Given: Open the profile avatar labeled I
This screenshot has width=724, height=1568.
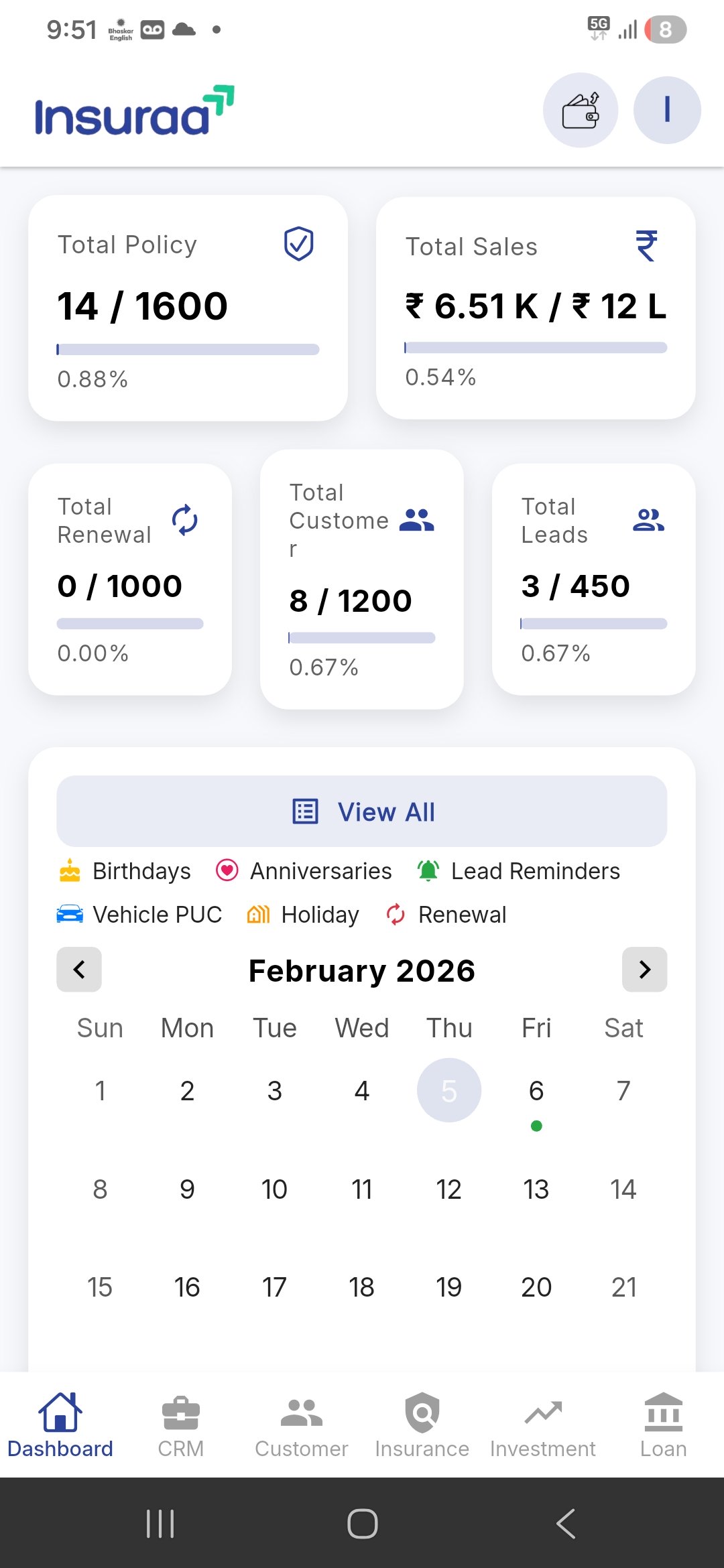Looking at the screenshot, I should click(x=667, y=111).
